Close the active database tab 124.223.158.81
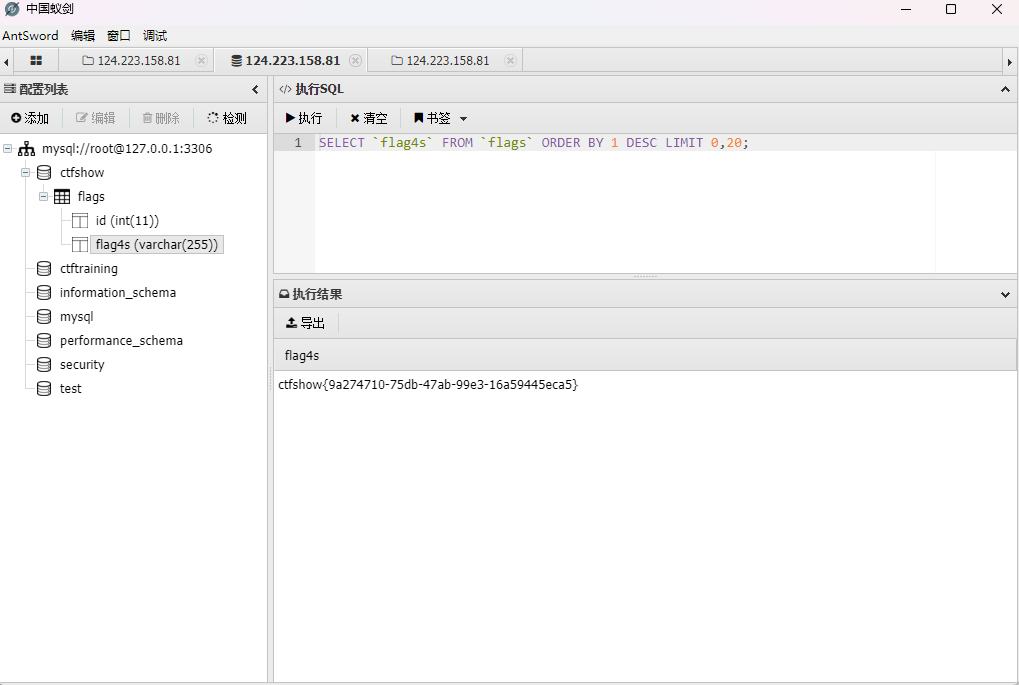The height and width of the screenshot is (685, 1019). tap(355, 61)
